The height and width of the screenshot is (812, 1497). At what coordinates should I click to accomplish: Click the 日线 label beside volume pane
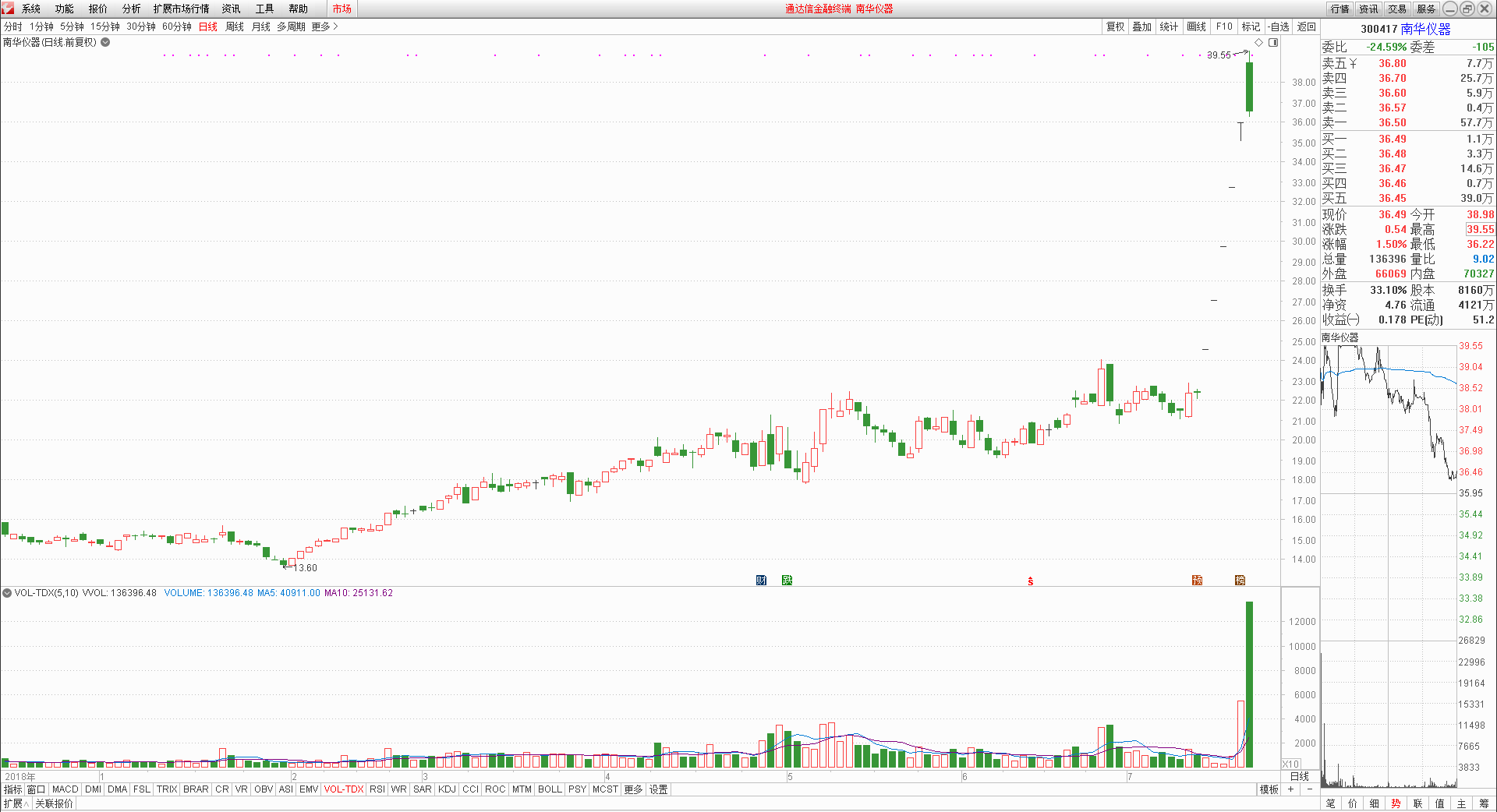click(1300, 776)
